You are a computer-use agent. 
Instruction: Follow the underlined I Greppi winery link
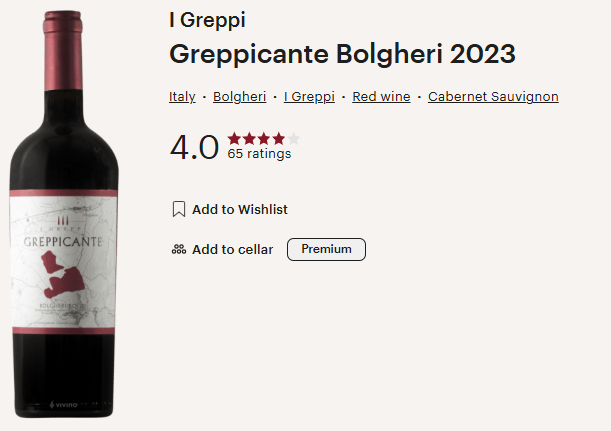pos(309,97)
